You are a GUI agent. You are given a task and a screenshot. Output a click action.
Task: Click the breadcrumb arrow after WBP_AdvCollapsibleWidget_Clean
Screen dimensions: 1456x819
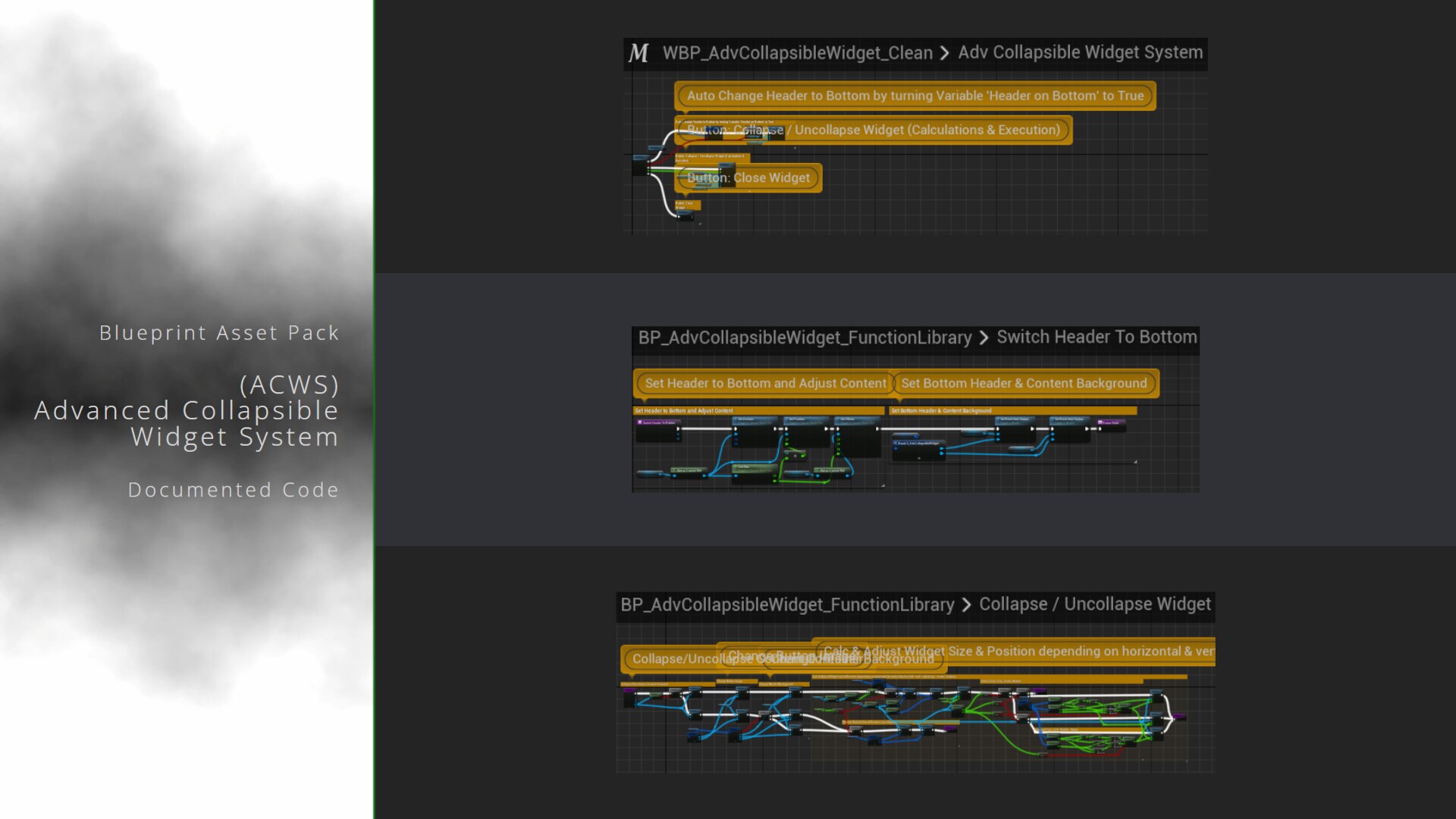(x=944, y=53)
